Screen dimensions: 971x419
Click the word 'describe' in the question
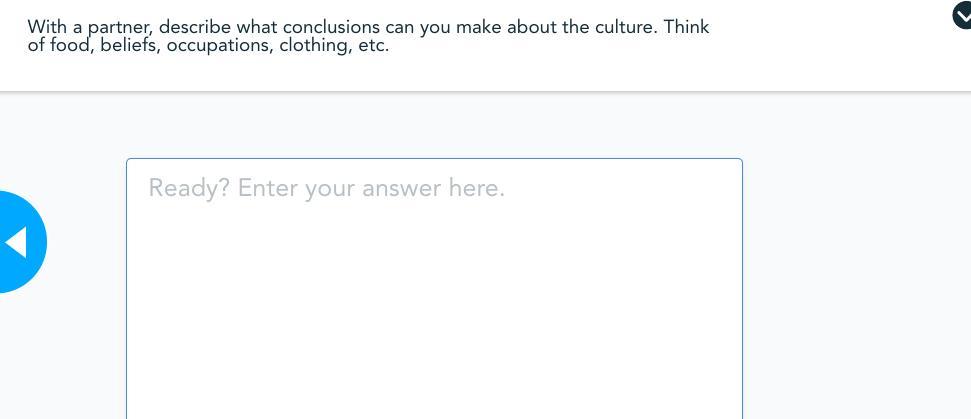pyautogui.click(x=194, y=27)
